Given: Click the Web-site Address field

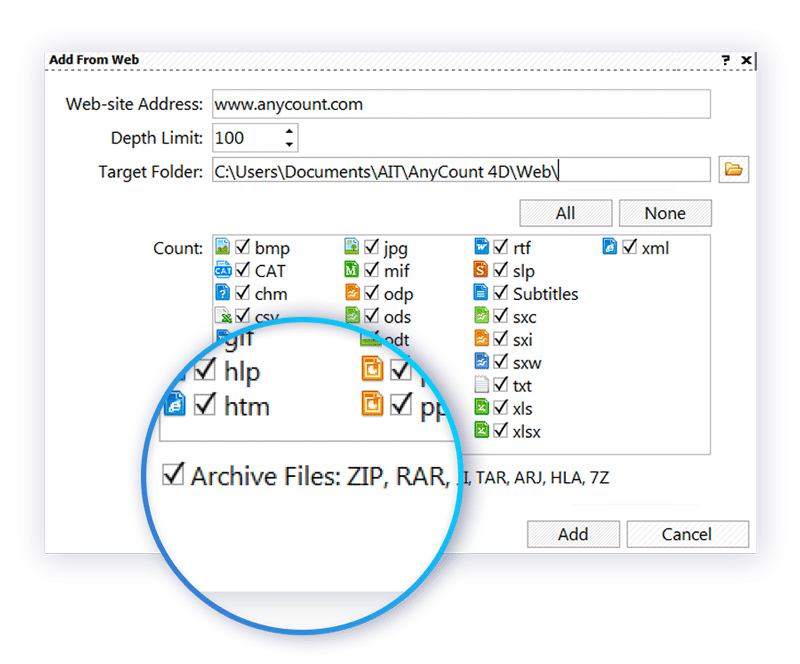Looking at the screenshot, I should click(461, 104).
